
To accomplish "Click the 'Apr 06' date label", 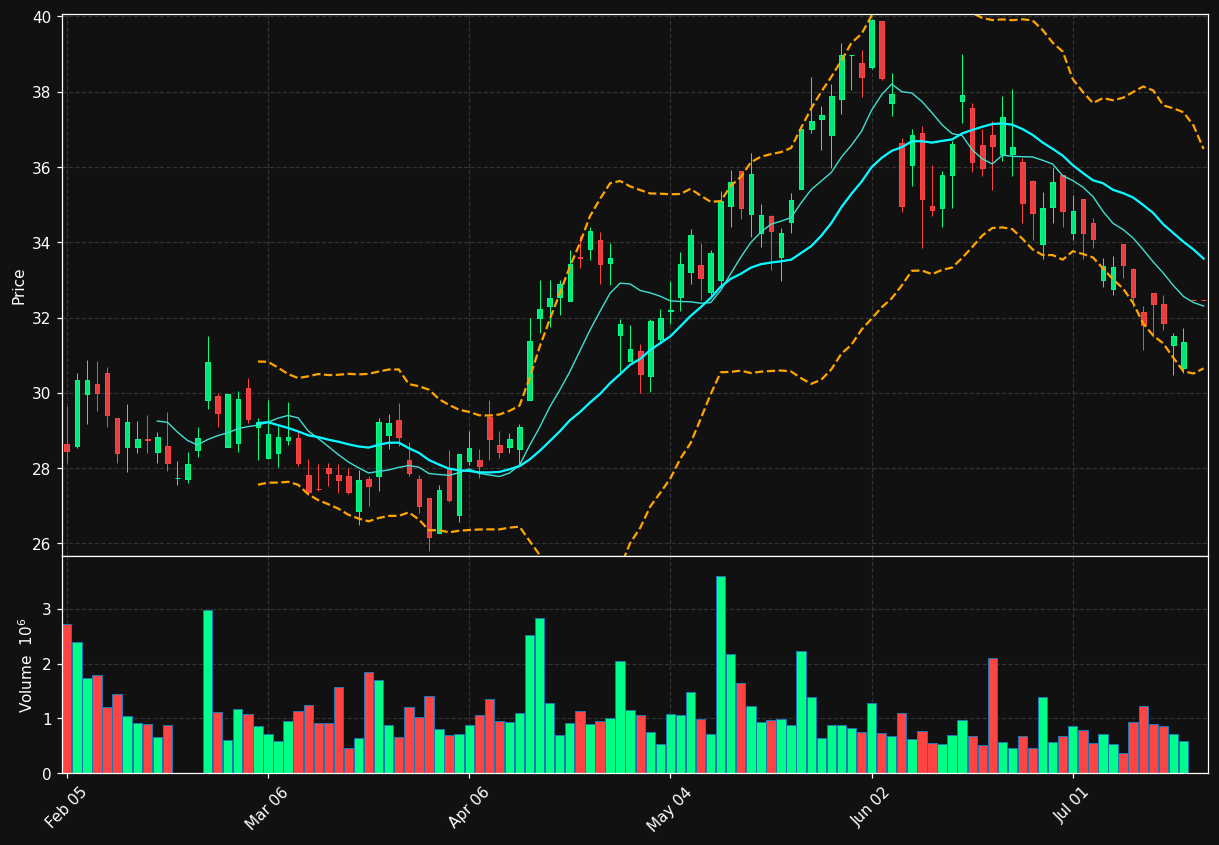I will pyautogui.click(x=468, y=808).
